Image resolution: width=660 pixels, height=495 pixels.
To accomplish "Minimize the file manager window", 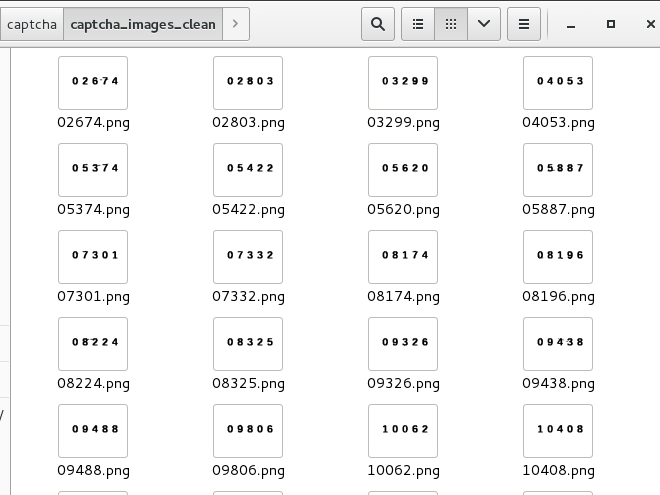I will [571, 25].
